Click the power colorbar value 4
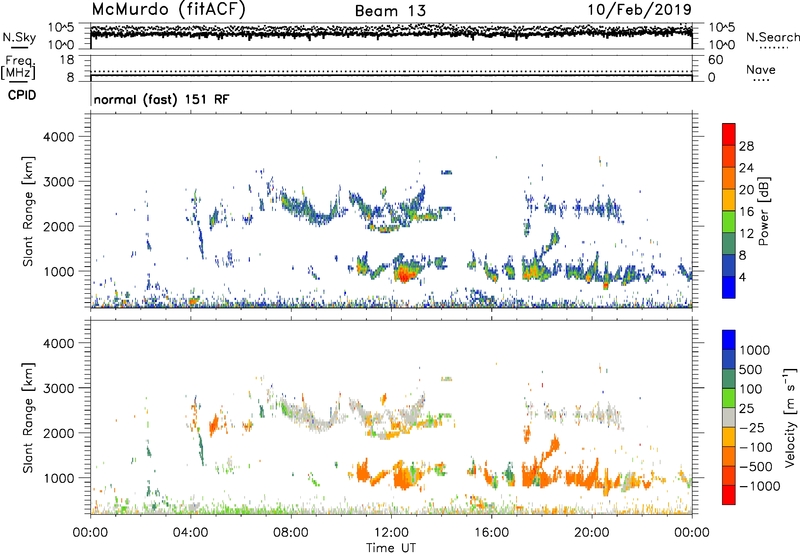This screenshot has width=800, height=554. point(742,277)
